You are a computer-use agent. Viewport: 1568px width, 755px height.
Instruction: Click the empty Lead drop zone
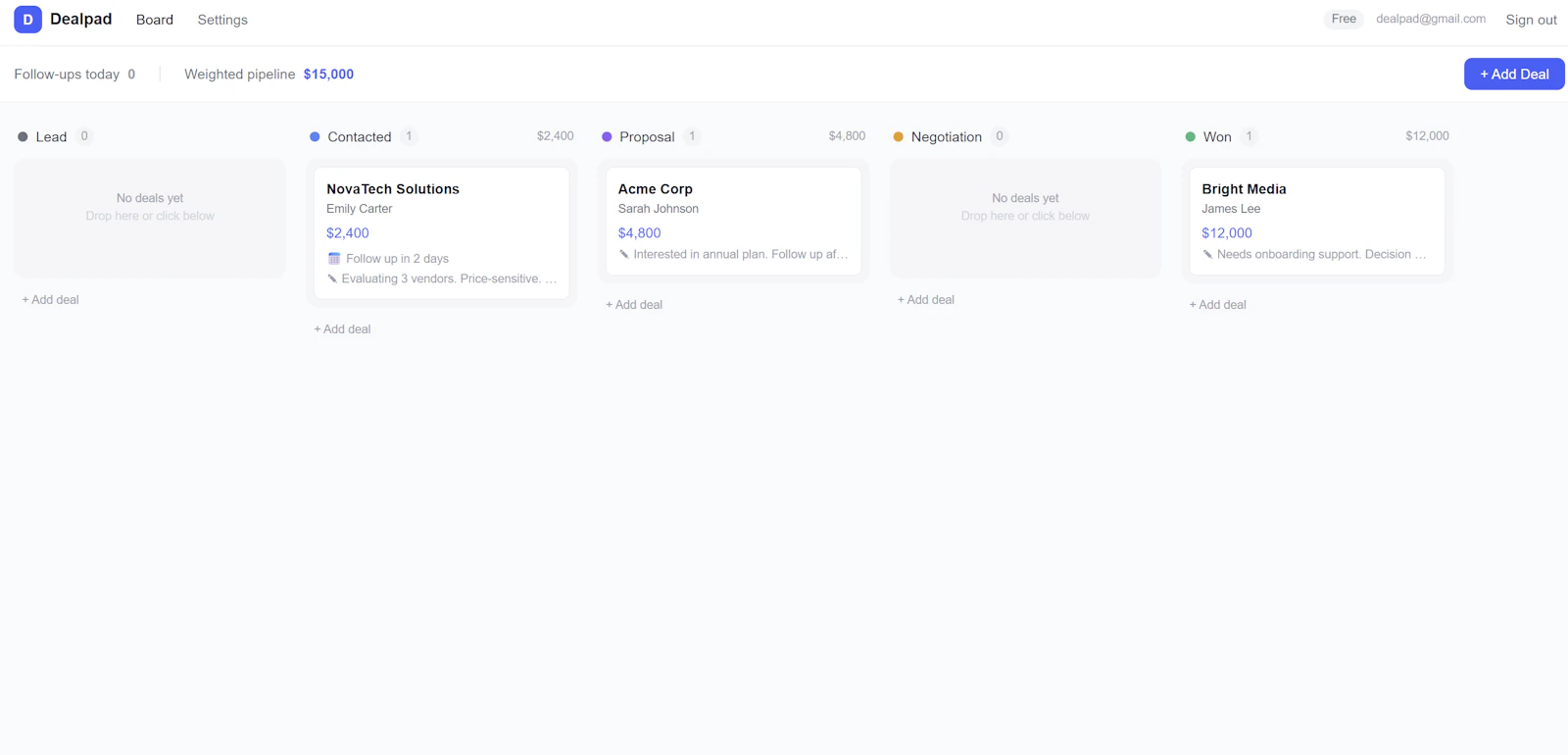(x=150, y=218)
